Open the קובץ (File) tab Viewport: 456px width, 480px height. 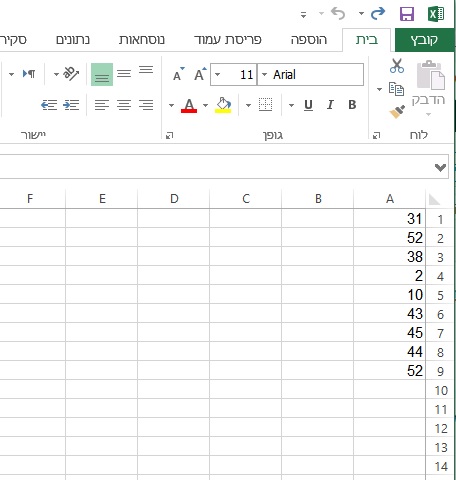(424, 40)
